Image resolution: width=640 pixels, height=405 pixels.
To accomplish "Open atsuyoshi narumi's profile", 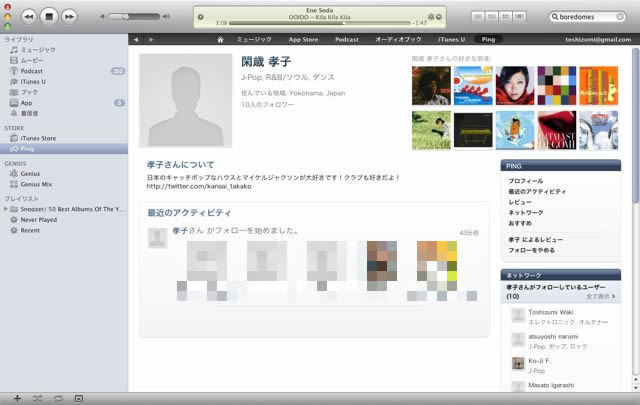I will (x=553, y=336).
